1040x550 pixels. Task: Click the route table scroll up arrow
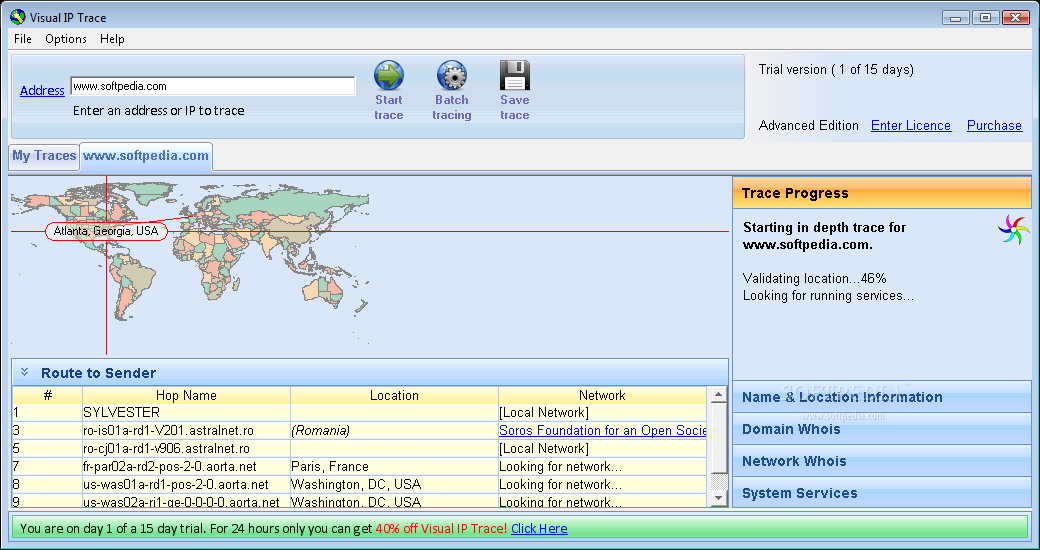point(718,395)
